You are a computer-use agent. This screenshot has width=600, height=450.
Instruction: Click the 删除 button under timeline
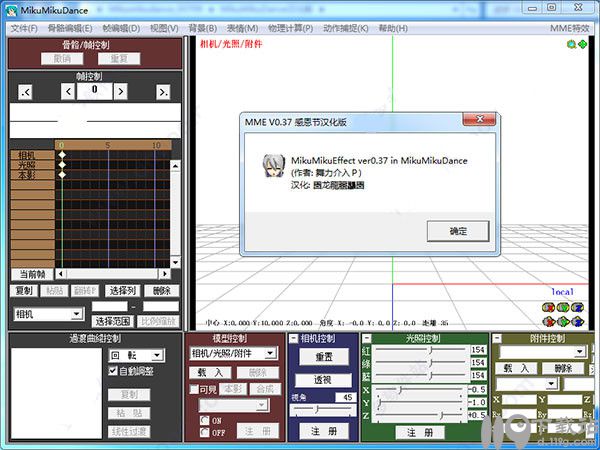pyautogui.click(x=161, y=291)
